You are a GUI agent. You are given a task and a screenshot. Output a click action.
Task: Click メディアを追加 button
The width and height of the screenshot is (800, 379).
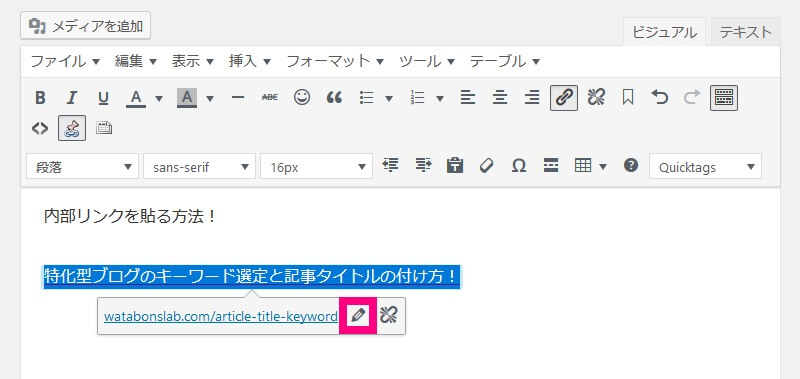coord(86,26)
